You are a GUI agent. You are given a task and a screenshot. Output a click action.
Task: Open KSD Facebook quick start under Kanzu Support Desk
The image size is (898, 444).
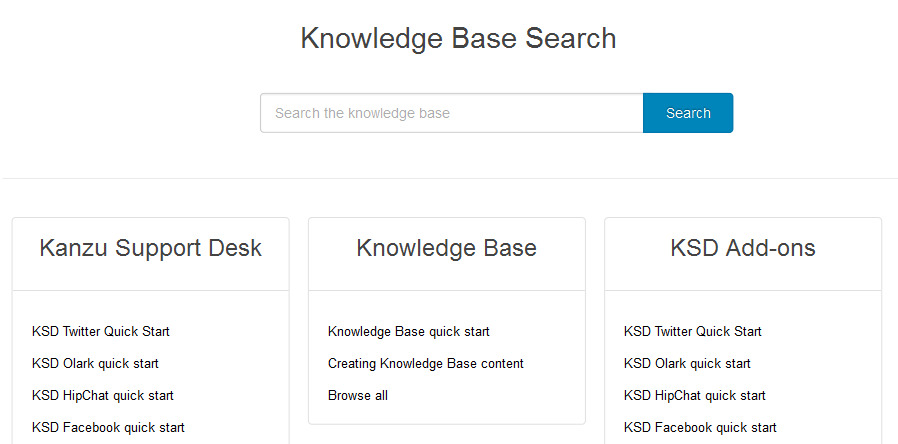pos(108,427)
